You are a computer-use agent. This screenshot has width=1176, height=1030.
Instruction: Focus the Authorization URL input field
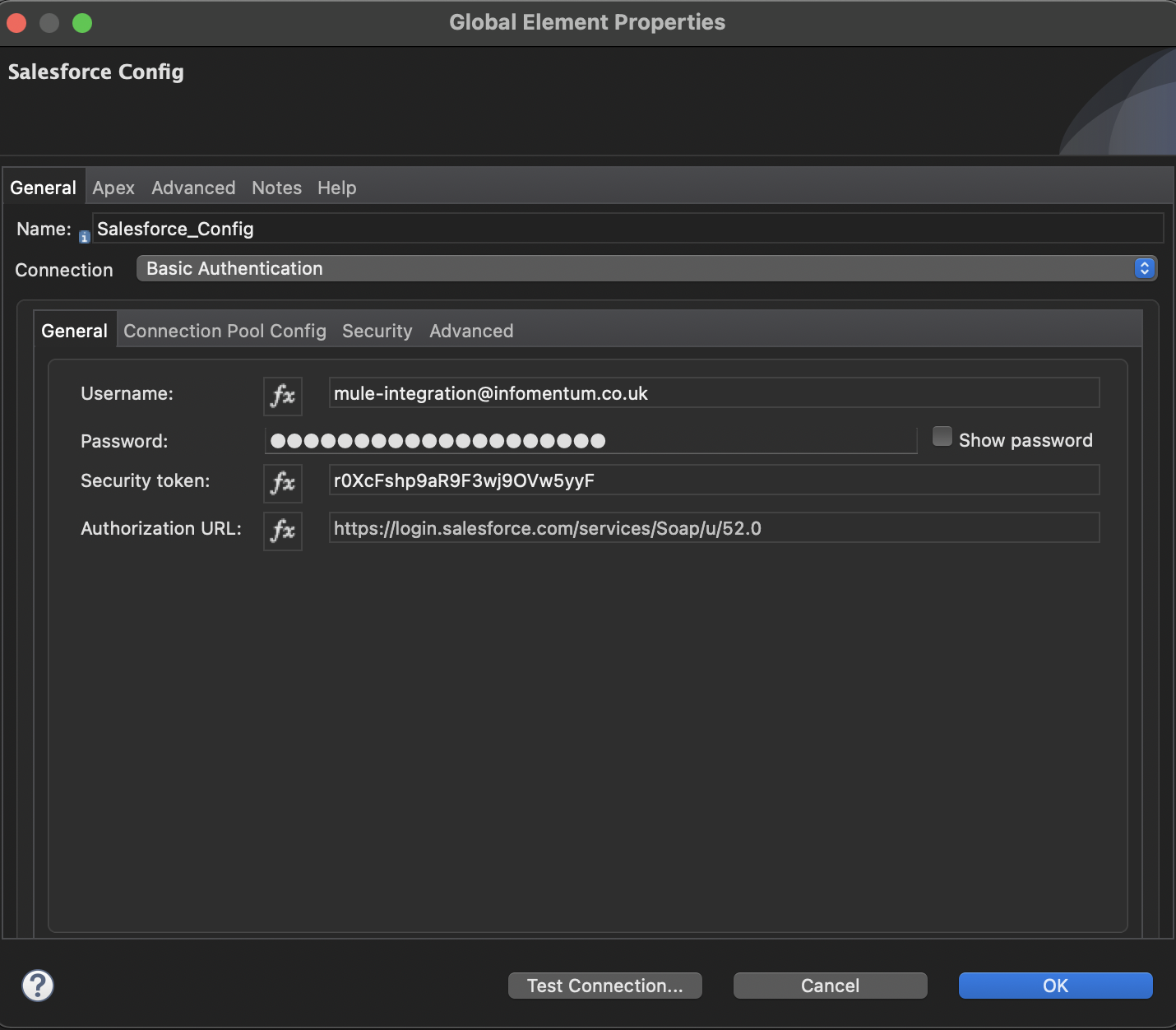(x=714, y=527)
